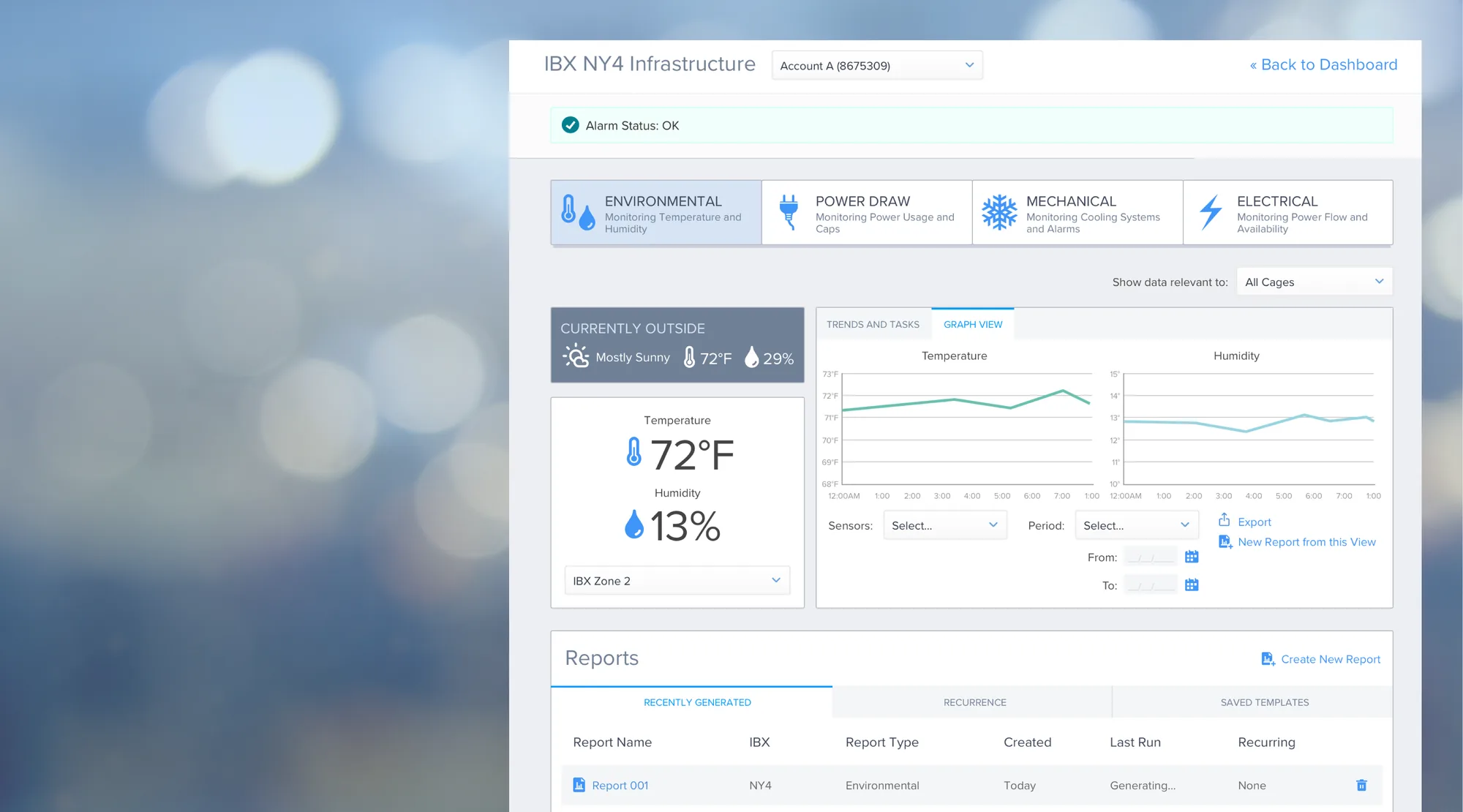Click the outside humidity droplet icon
The image size is (1463, 812).
click(751, 357)
